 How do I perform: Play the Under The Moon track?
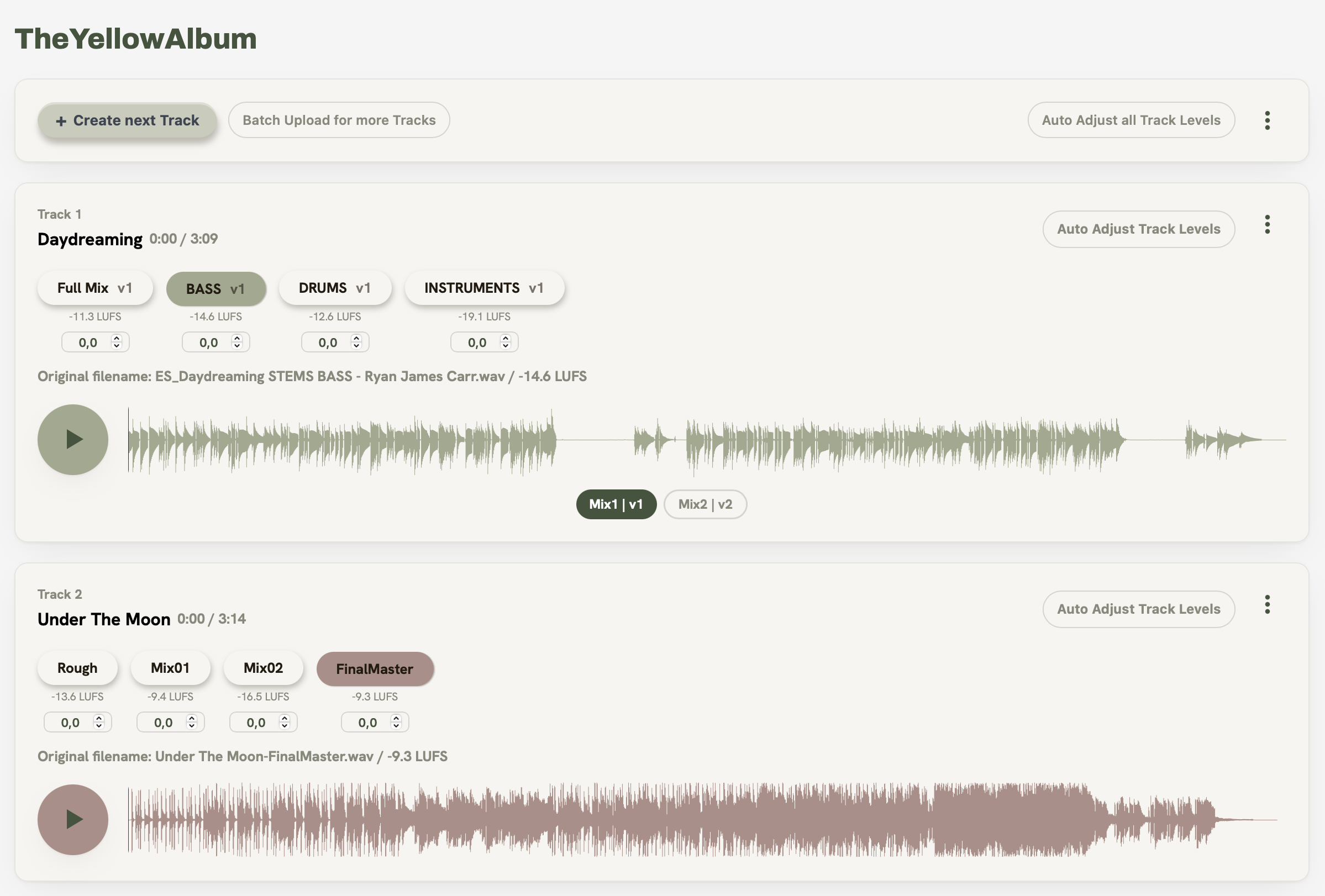(x=73, y=820)
